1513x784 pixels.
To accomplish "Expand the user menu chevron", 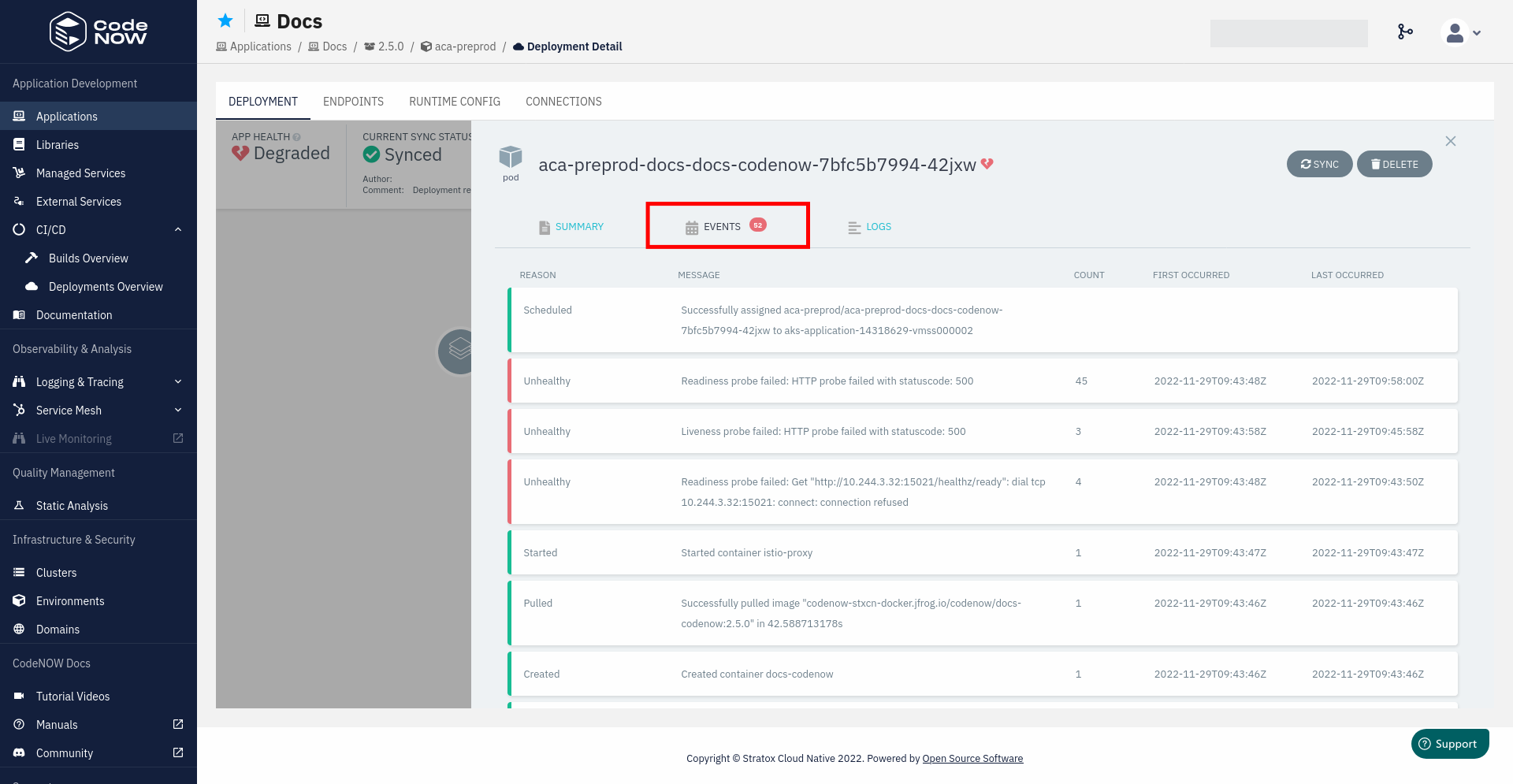I will [x=1477, y=33].
